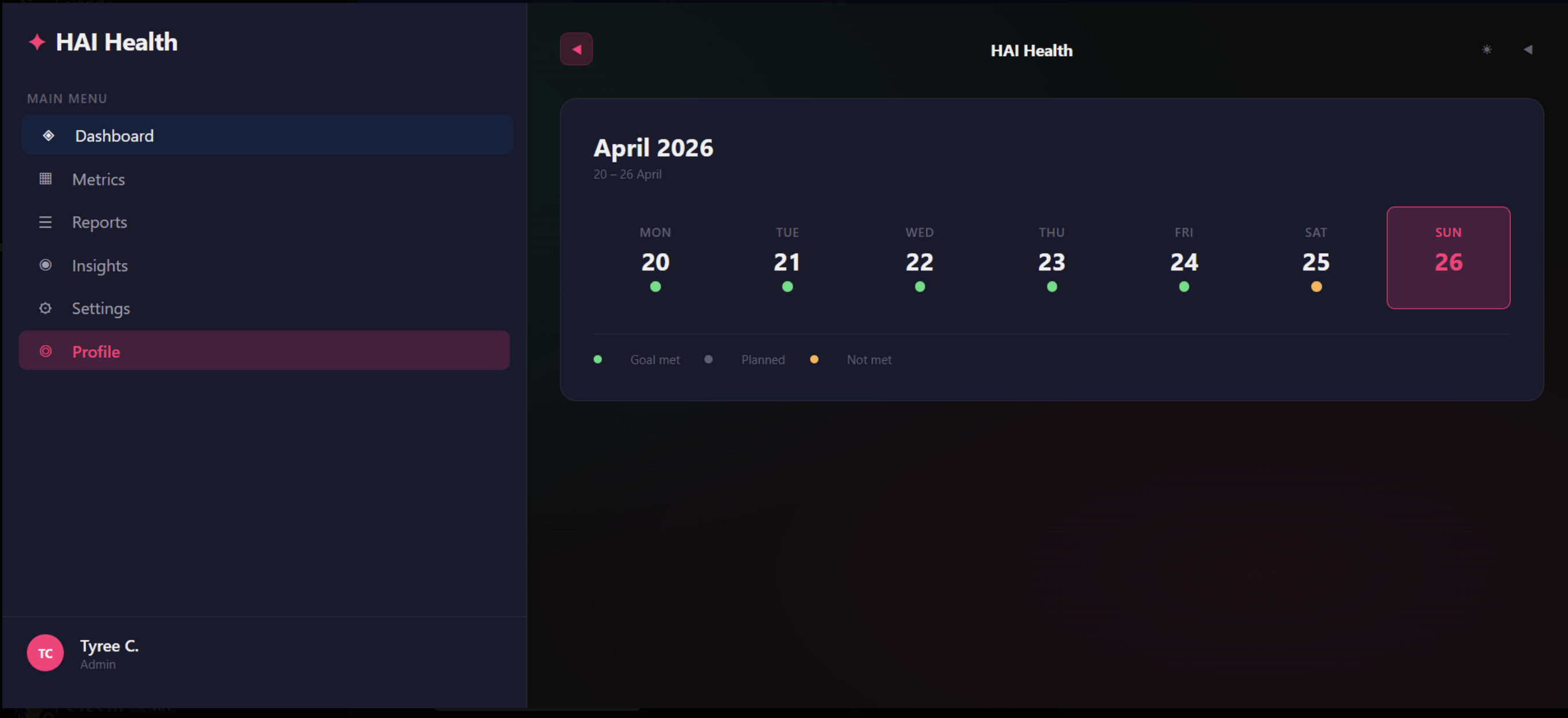The image size is (1568, 718).
Task: Select Saturday 25 with orange dot
Action: [1316, 259]
